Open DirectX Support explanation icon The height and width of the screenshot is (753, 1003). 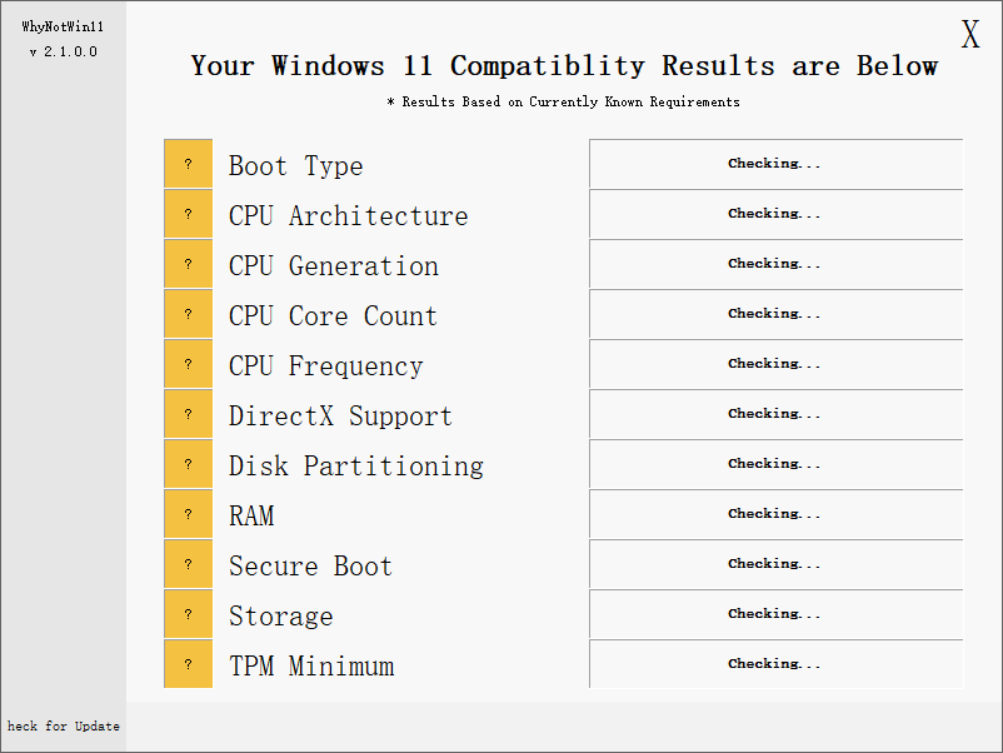(188, 413)
